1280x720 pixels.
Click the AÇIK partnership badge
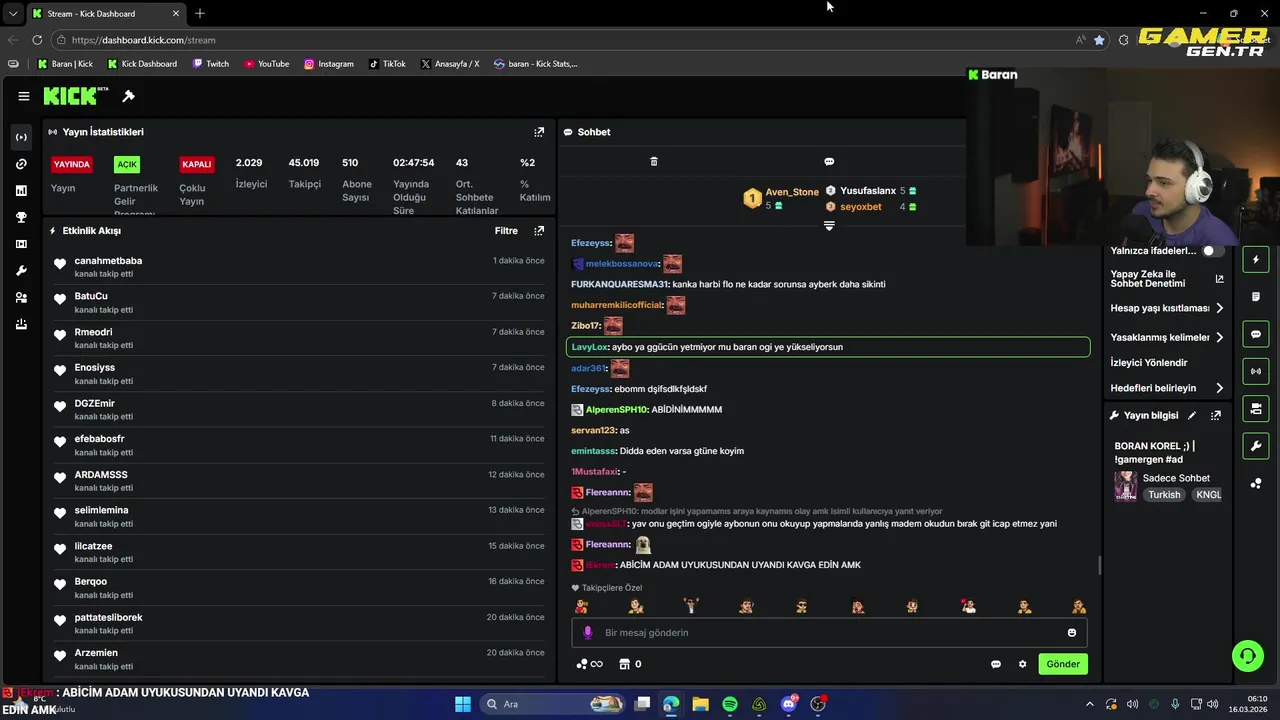point(127,164)
